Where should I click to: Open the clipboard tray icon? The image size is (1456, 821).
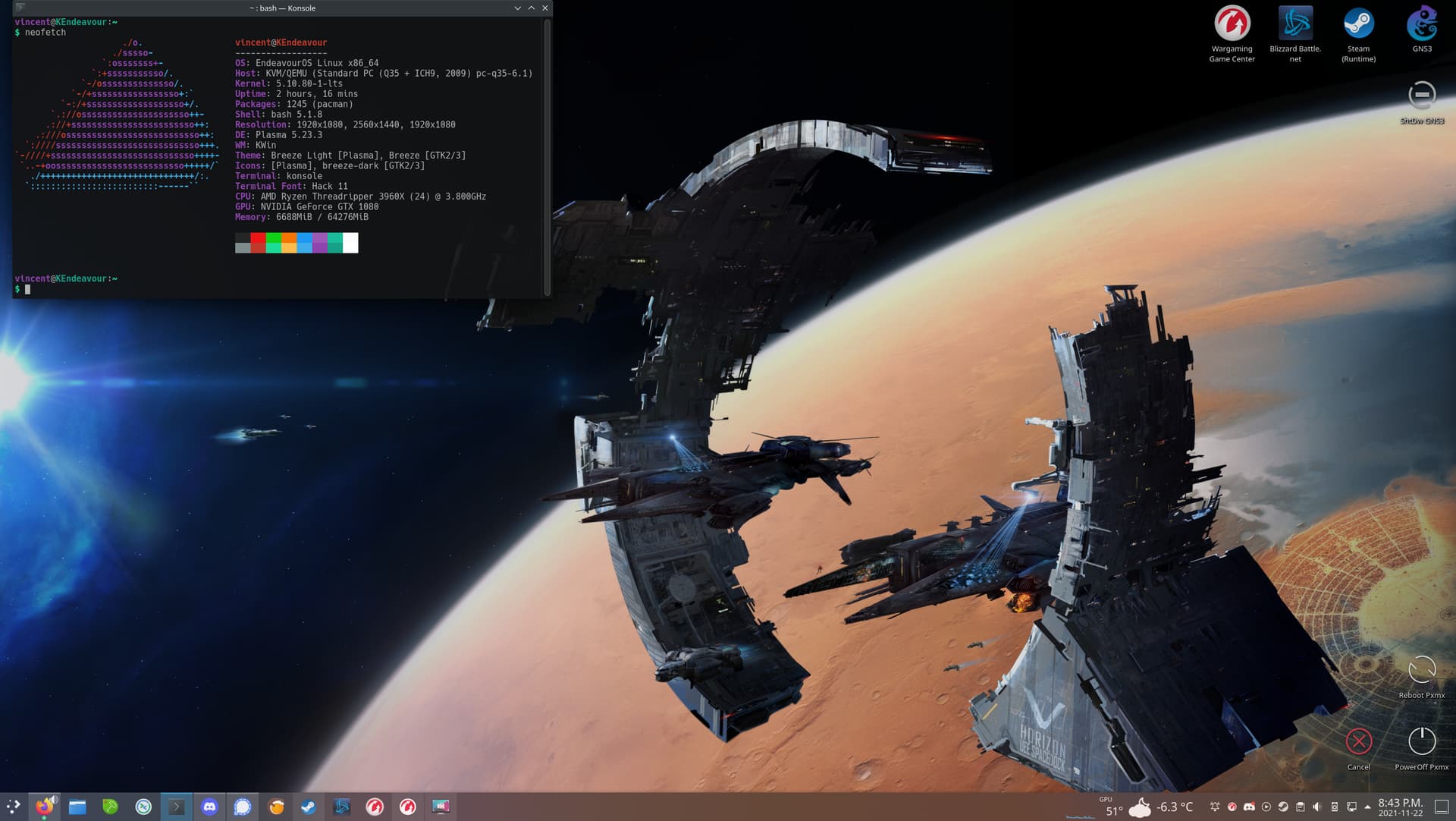1300,807
